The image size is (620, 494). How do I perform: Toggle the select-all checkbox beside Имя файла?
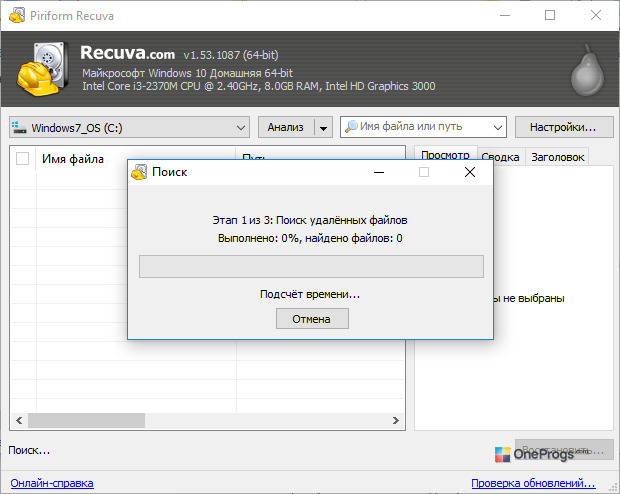pos(23,159)
